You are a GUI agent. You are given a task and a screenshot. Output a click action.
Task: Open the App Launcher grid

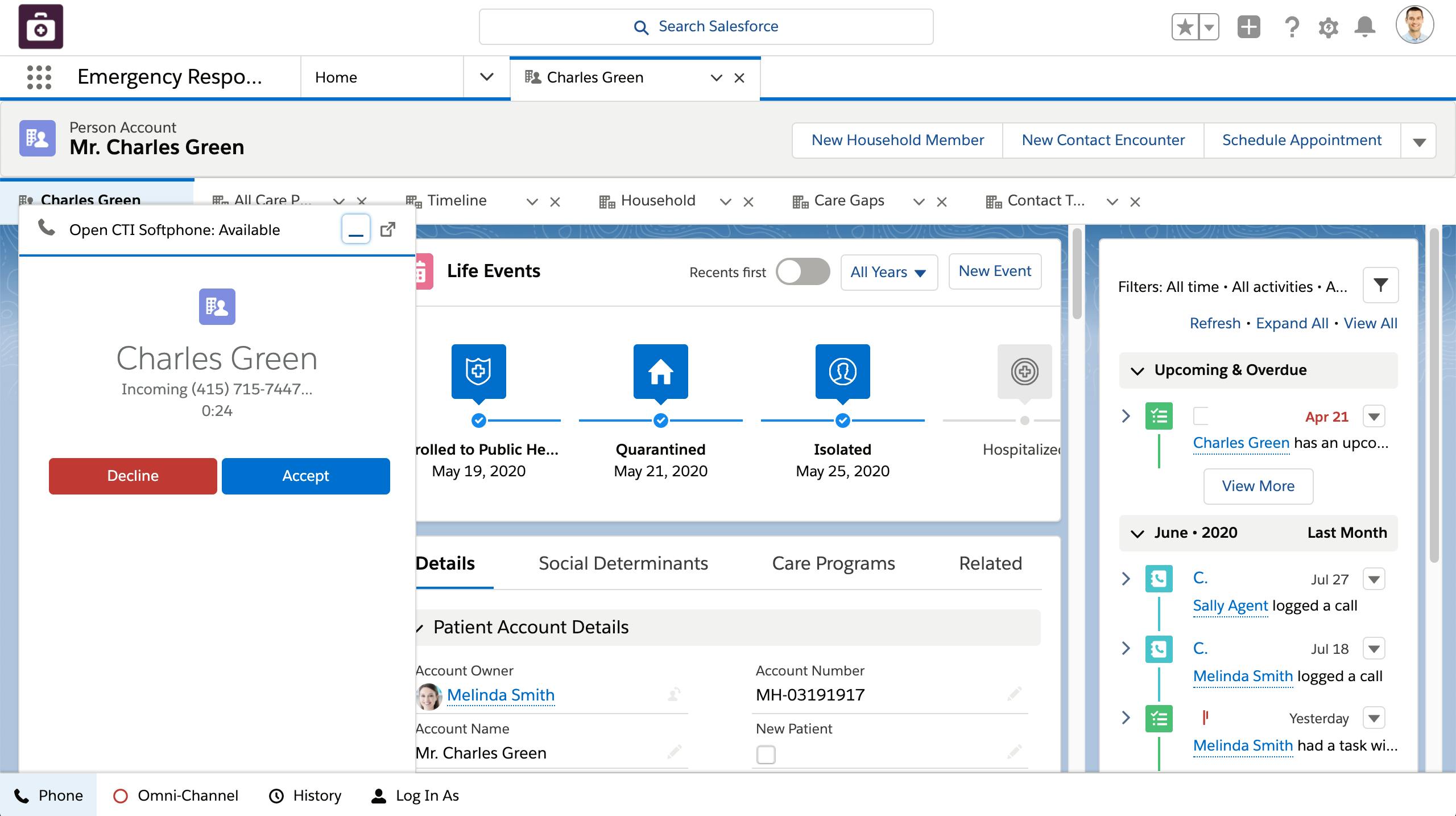point(39,77)
